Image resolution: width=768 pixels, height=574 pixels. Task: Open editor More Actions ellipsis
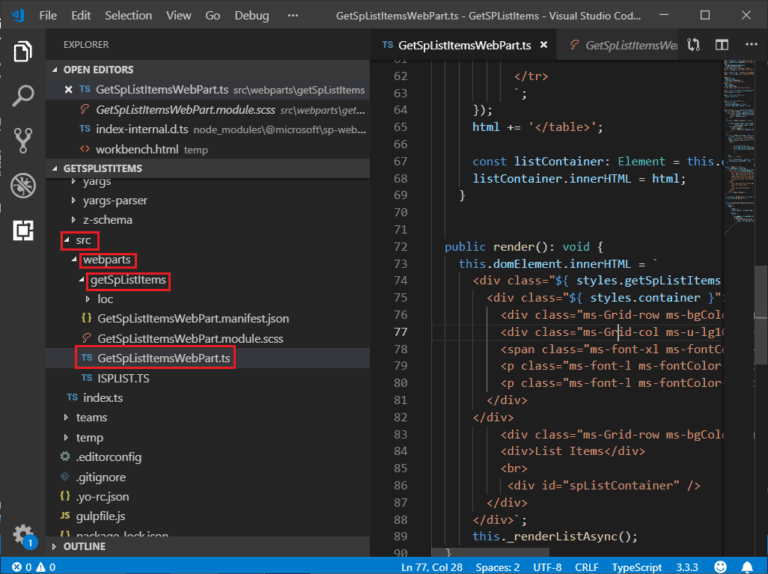click(x=751, y=45)
